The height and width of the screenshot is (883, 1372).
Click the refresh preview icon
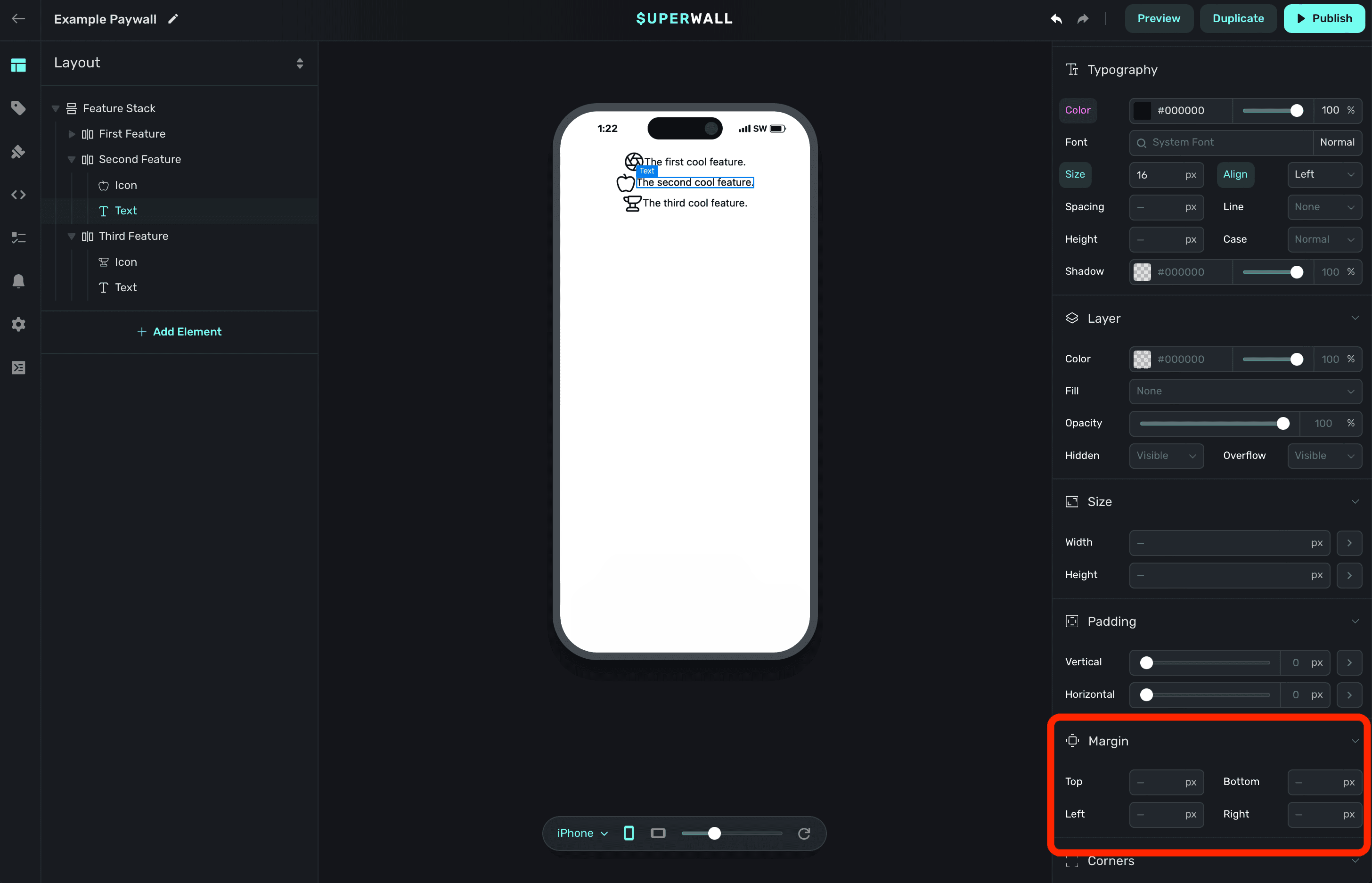804,833
